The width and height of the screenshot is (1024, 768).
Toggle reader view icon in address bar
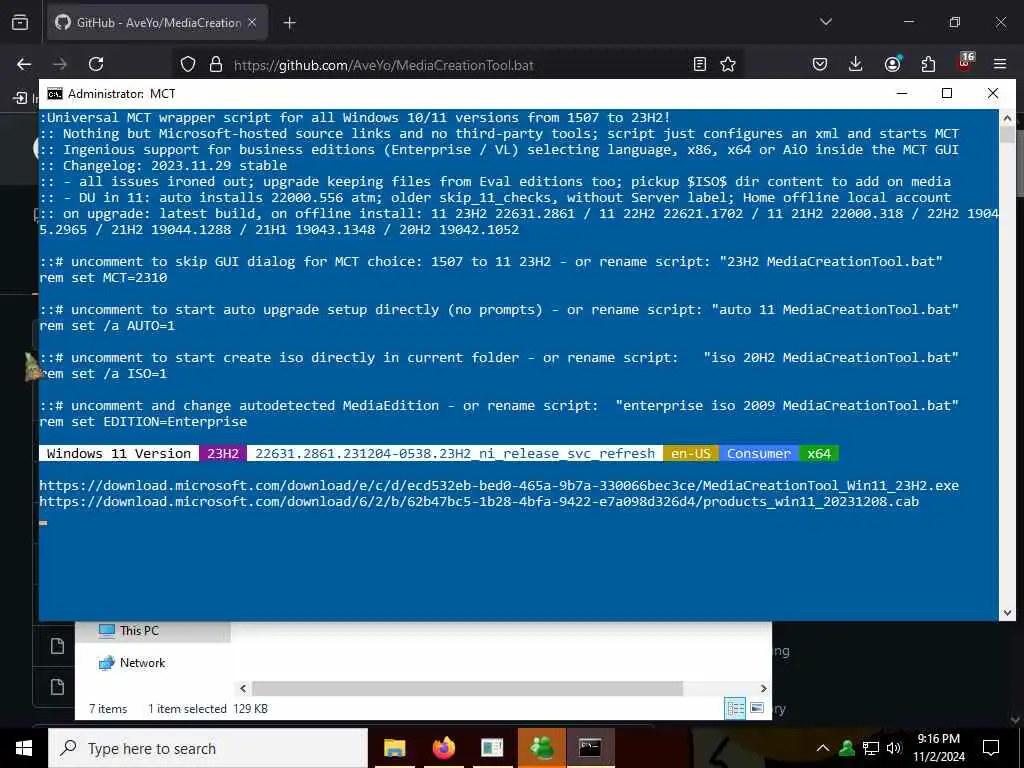click(699, 64)
